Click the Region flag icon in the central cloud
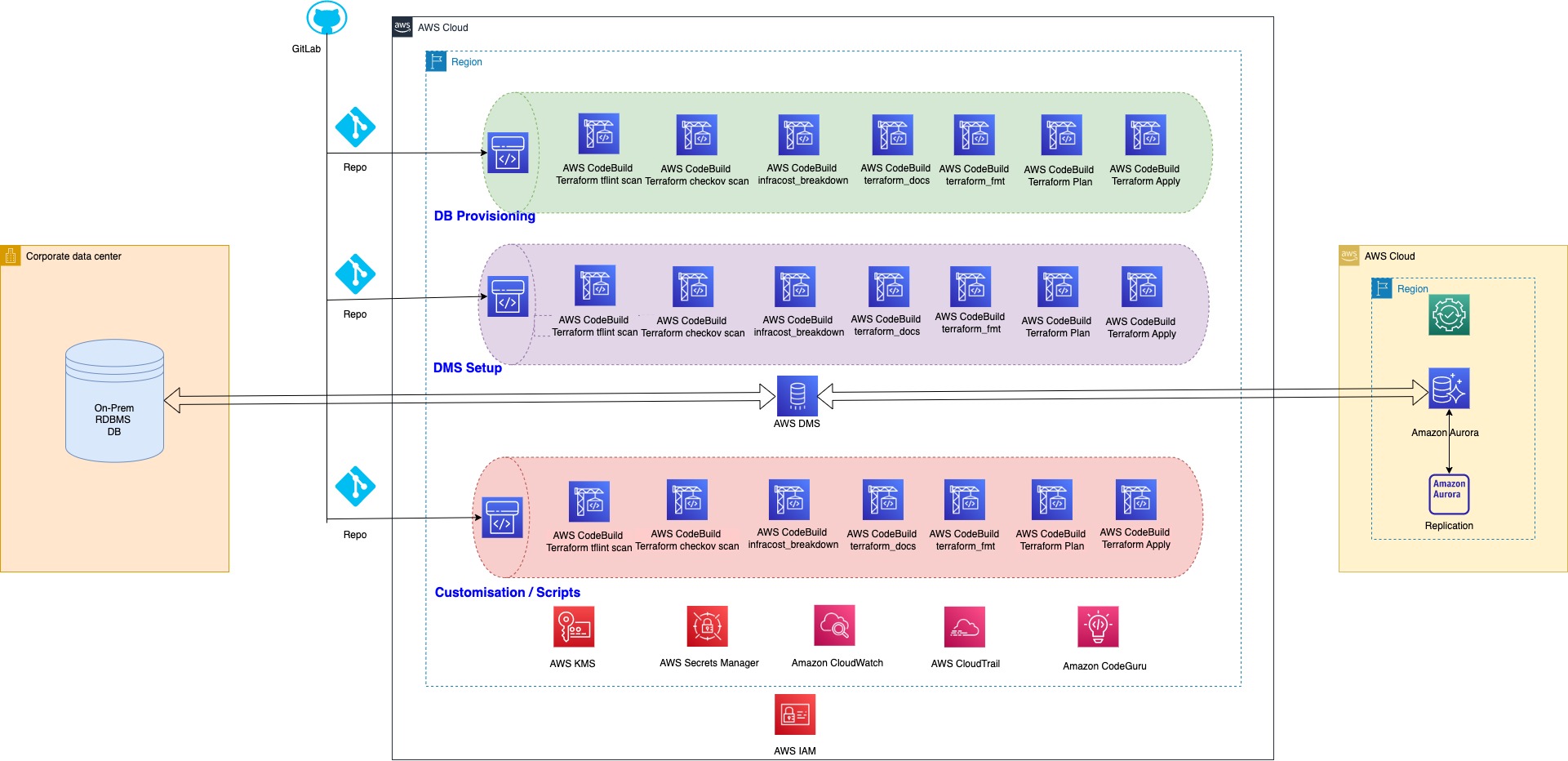The image size is (1568, 761). tap(437, 61)
